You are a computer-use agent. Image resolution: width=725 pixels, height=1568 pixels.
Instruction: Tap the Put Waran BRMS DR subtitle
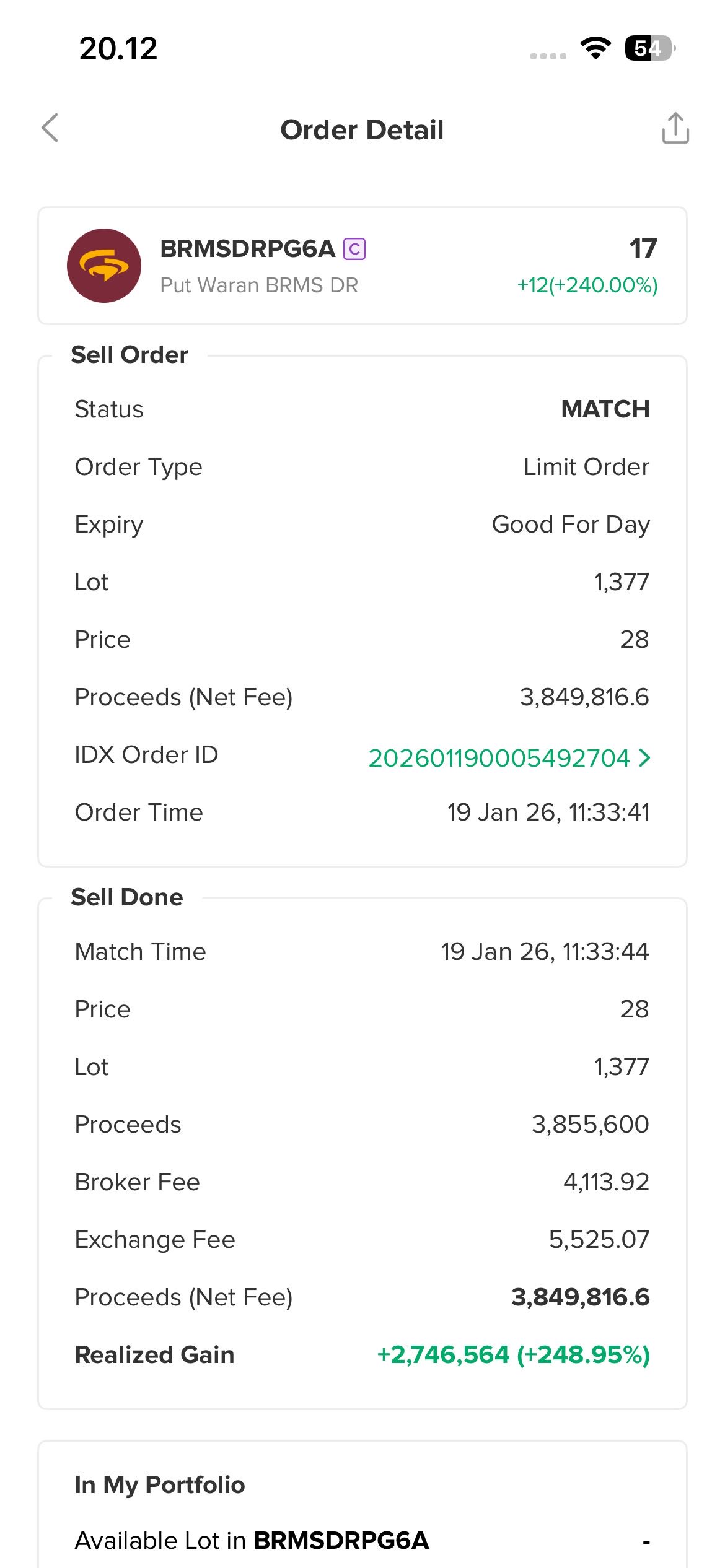click(259, 285)
